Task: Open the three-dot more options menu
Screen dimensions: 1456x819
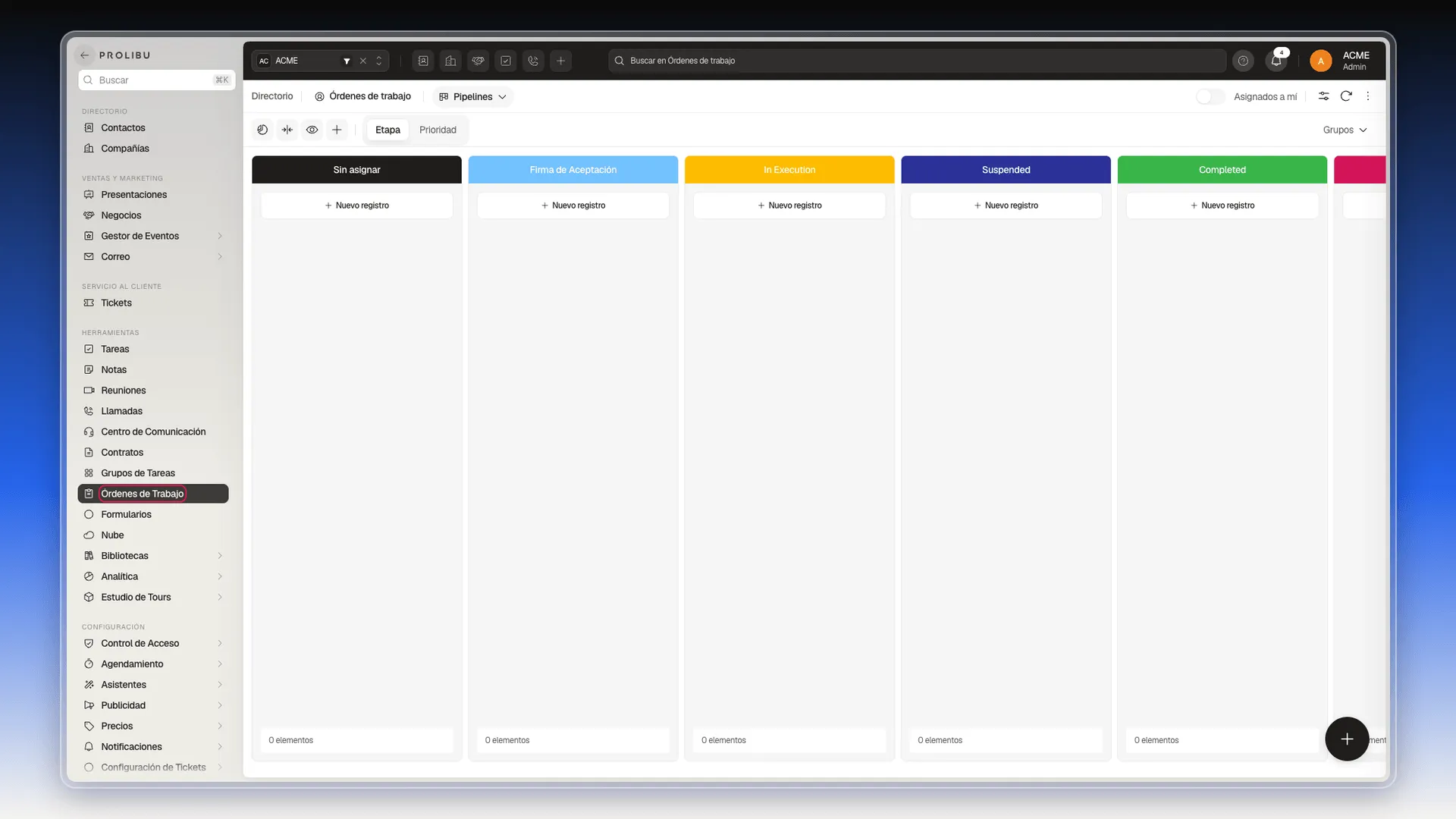Action: coord(1368,96)
